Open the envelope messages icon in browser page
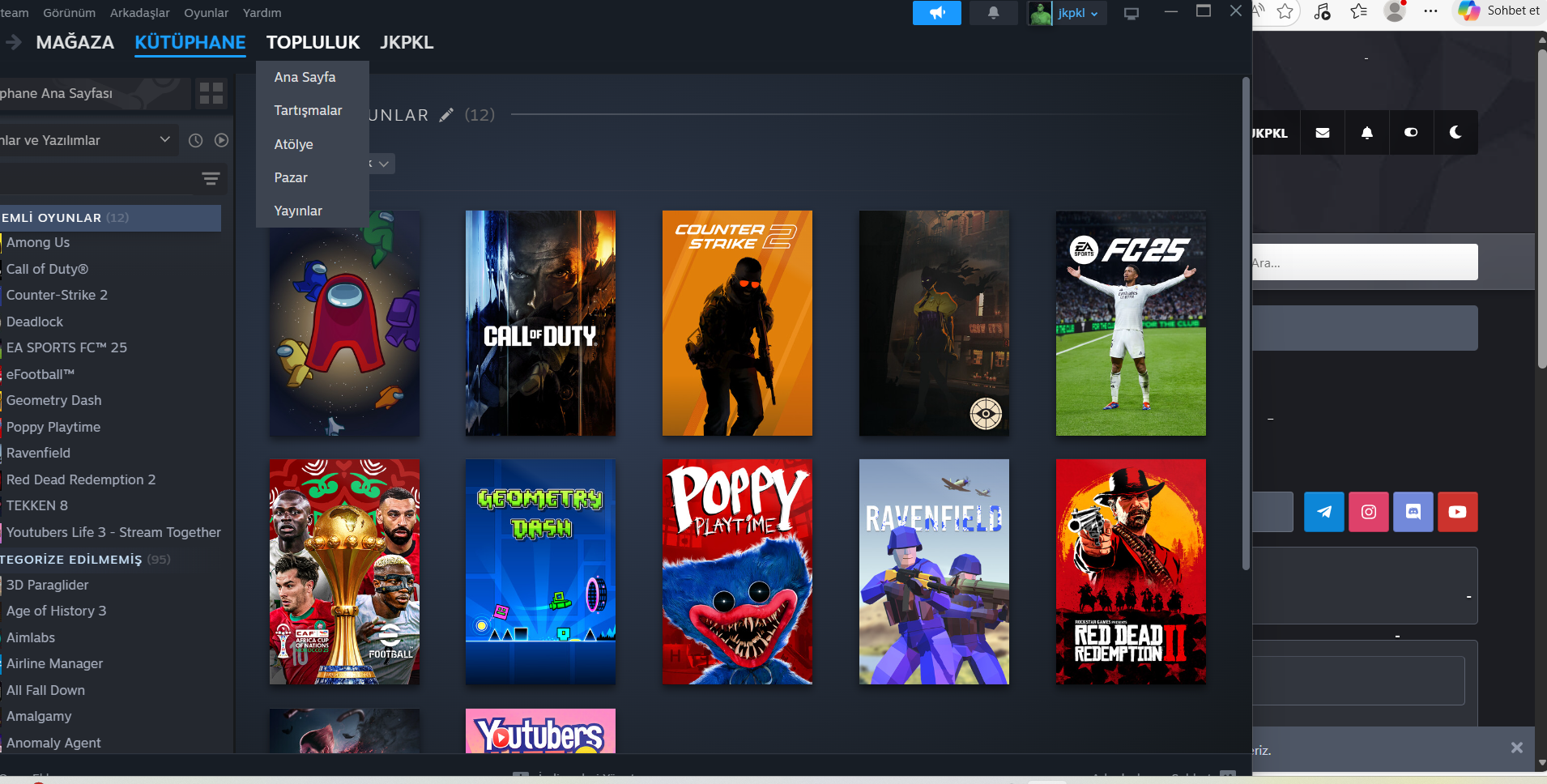 point(1323,133)
